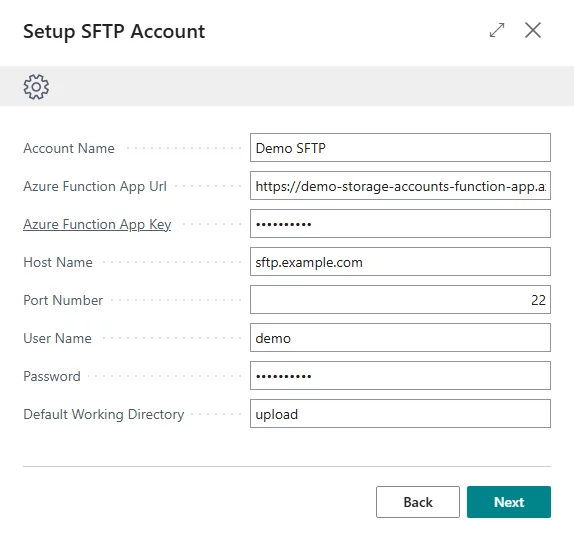The width and height of the screenshot is (574, 541).
Task: Click the Host Name input showing sftp.example.com
Action: pos(400,262)
